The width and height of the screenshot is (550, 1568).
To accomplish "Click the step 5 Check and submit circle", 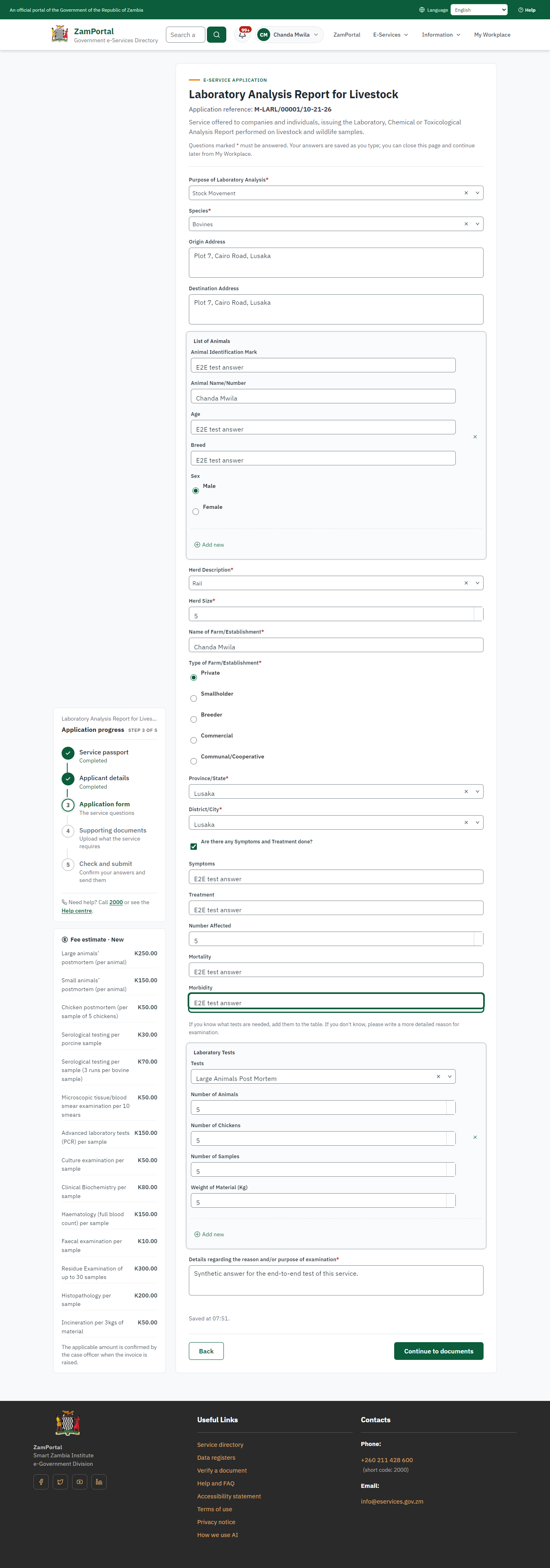I will pos(68,864).
